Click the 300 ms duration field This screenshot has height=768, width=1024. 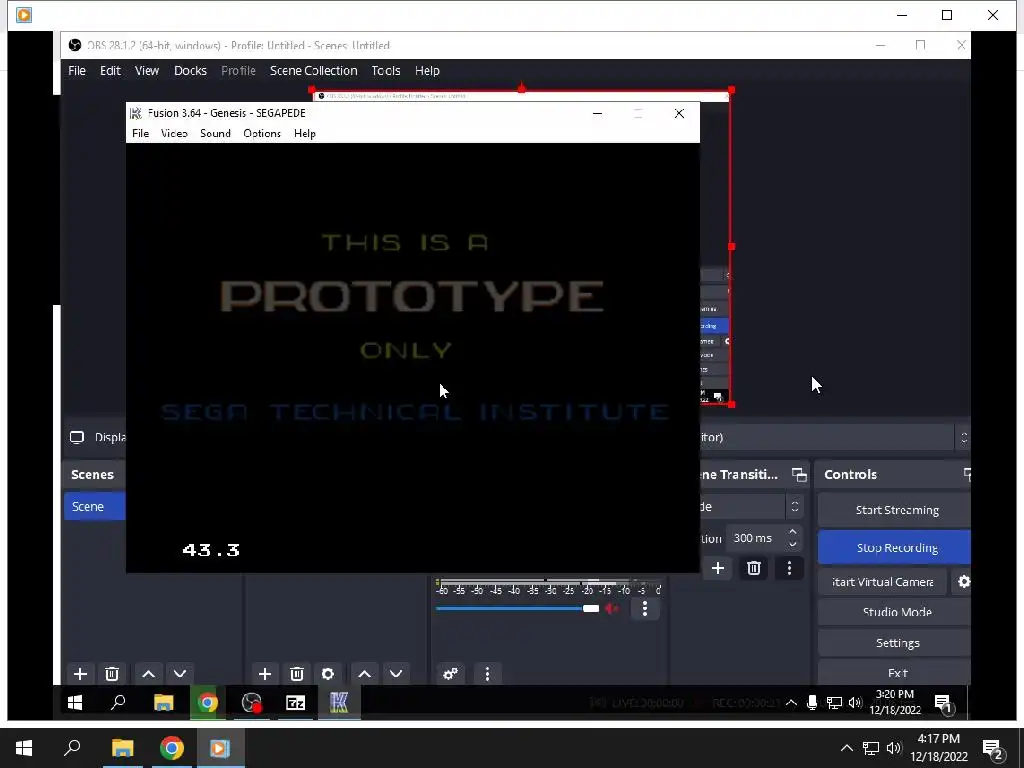pyautogui.click(x=756, y=538)
